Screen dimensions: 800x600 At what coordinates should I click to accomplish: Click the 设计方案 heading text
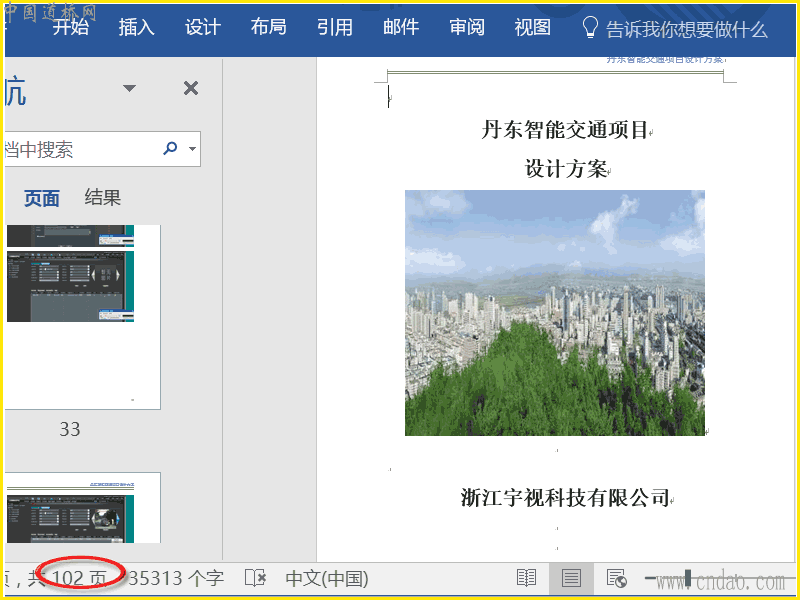[x=565, y=168]
